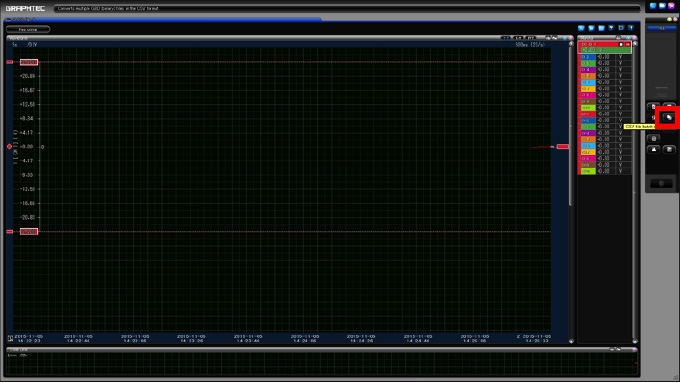Click the upper cursor level marker
Viewport: 680px width, 383px height.
29,62
